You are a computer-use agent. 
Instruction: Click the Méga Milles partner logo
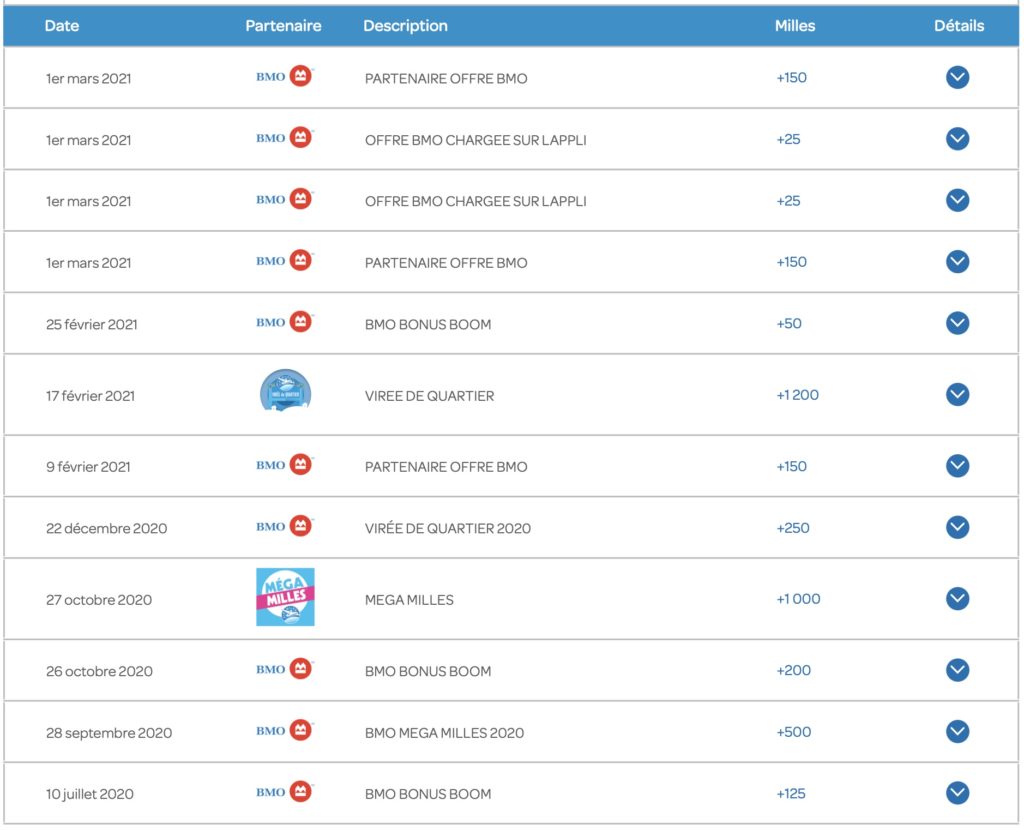285,597
